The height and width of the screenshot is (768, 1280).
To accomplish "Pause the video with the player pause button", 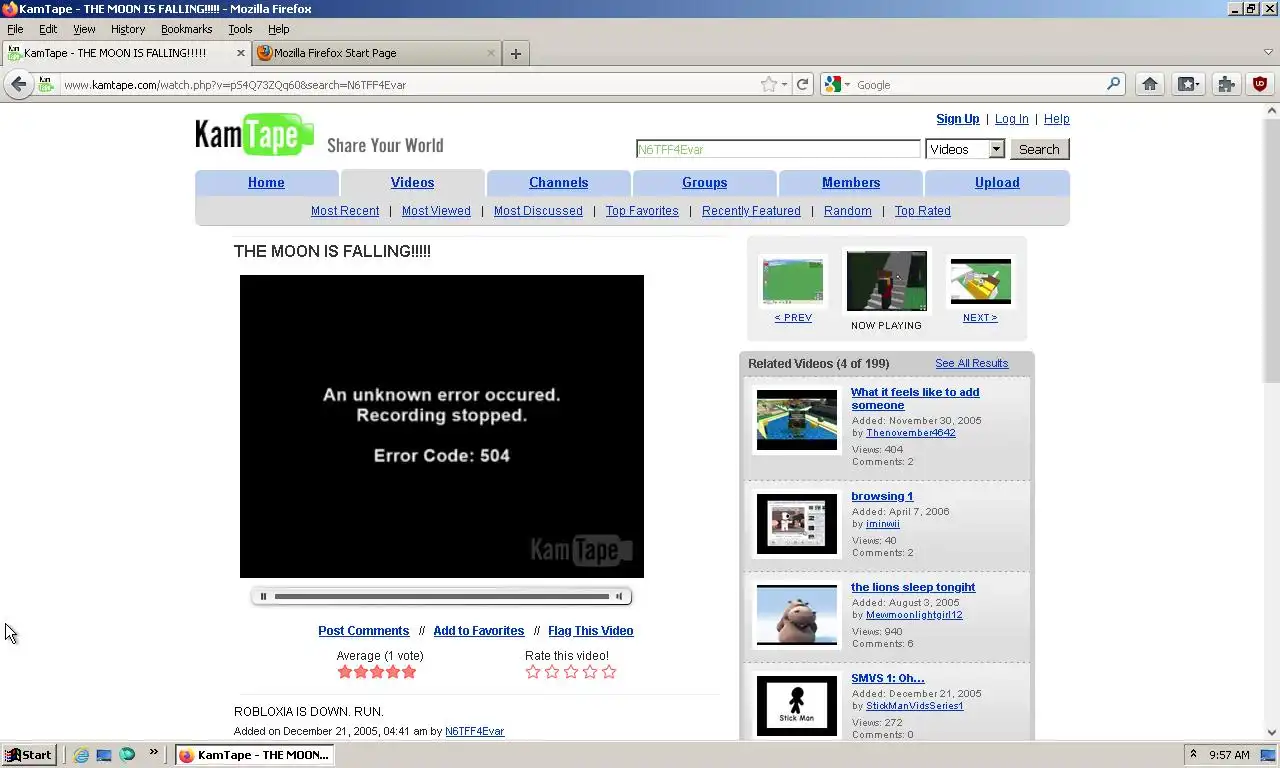I will (x=263, y=597).
